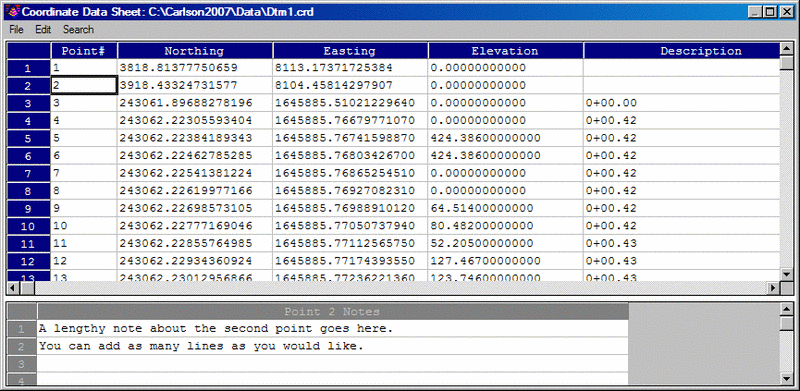Select notes row header 1

click(21, 329)
